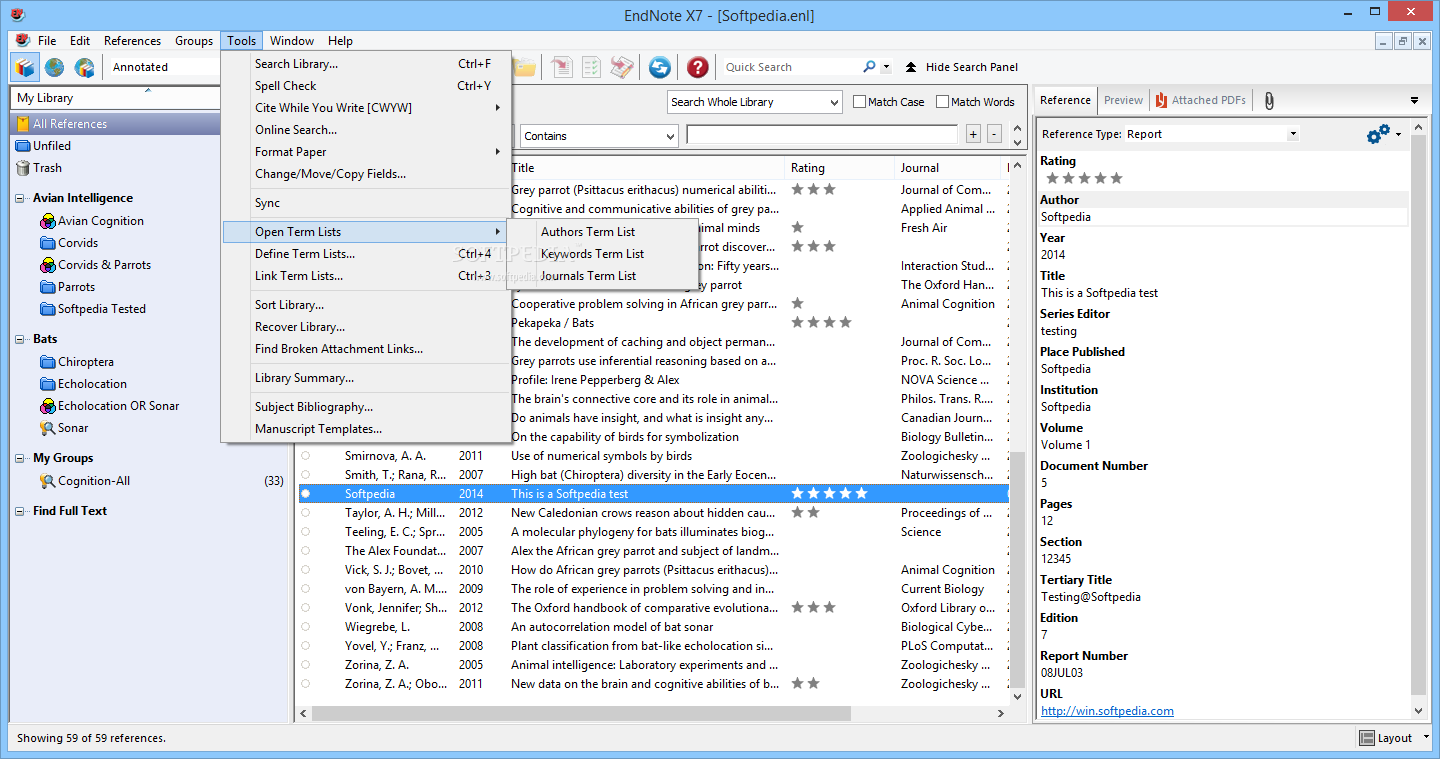Click the All References group icon
Viewport: 1440px width, 759px height.
[x=23, y=124]
